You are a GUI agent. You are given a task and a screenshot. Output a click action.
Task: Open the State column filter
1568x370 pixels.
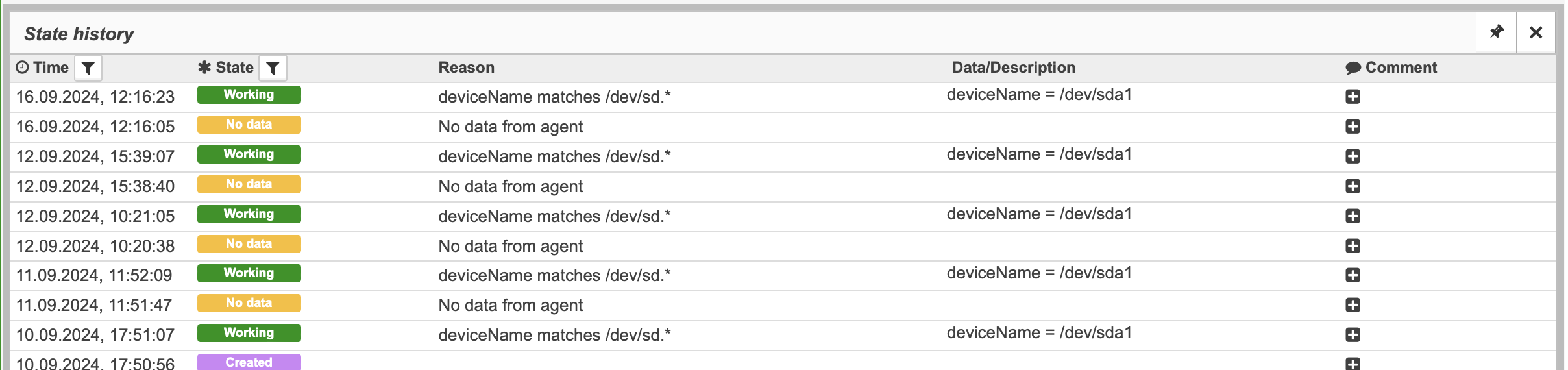tap(273, 68)
